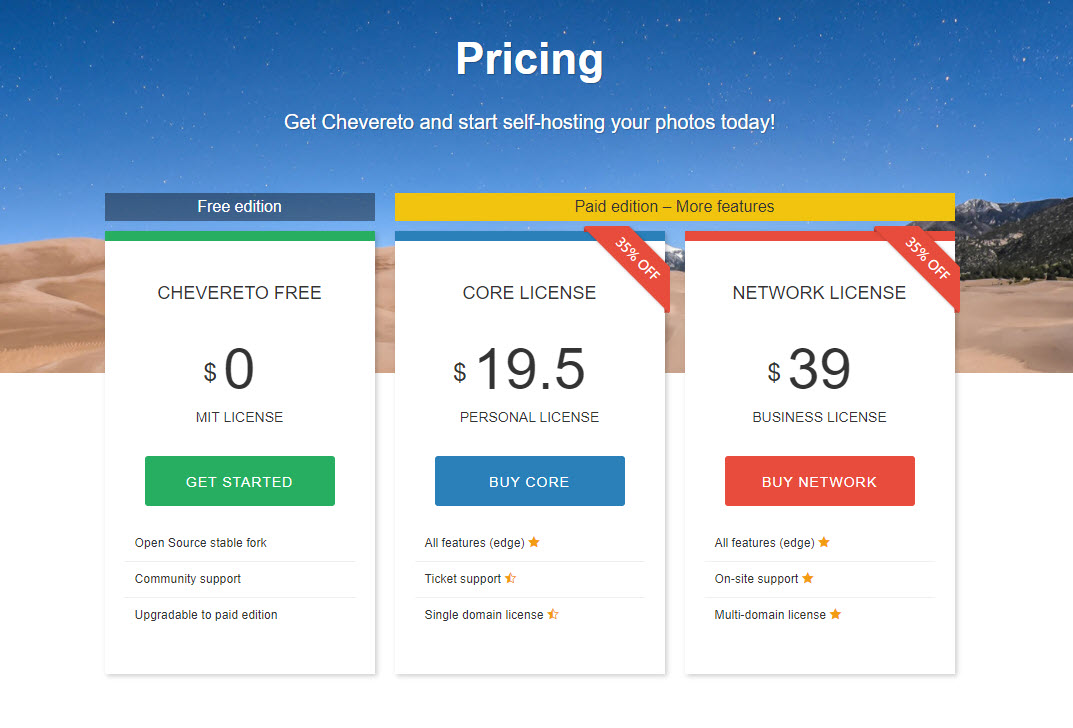Screen dimensions: 1073x728
Task: Click the star beside Network All features
Action: point(824,542)
